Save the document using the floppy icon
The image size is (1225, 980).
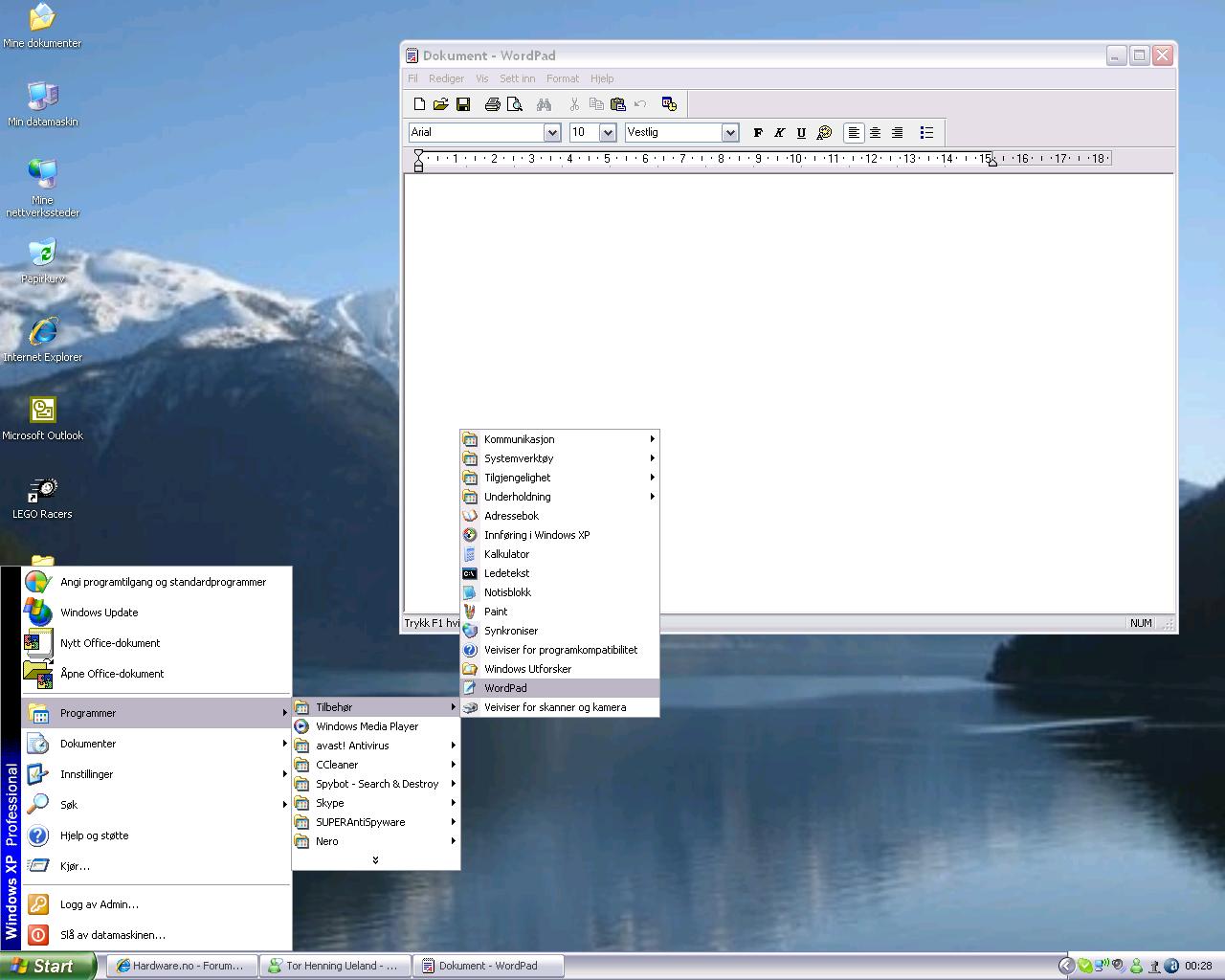click(462, 104)
